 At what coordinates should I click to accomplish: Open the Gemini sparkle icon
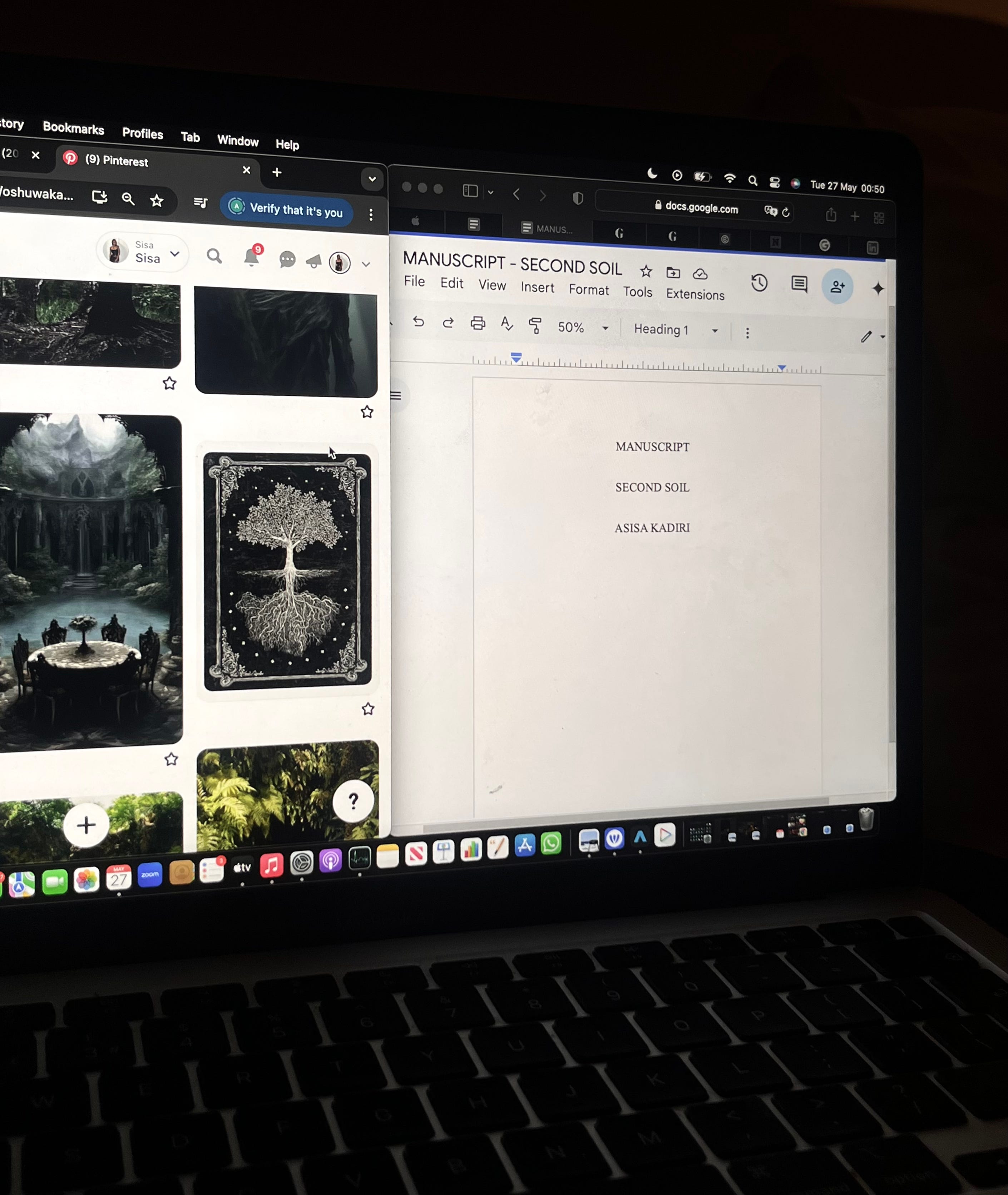pyautogui.click(x=878, y=288)
